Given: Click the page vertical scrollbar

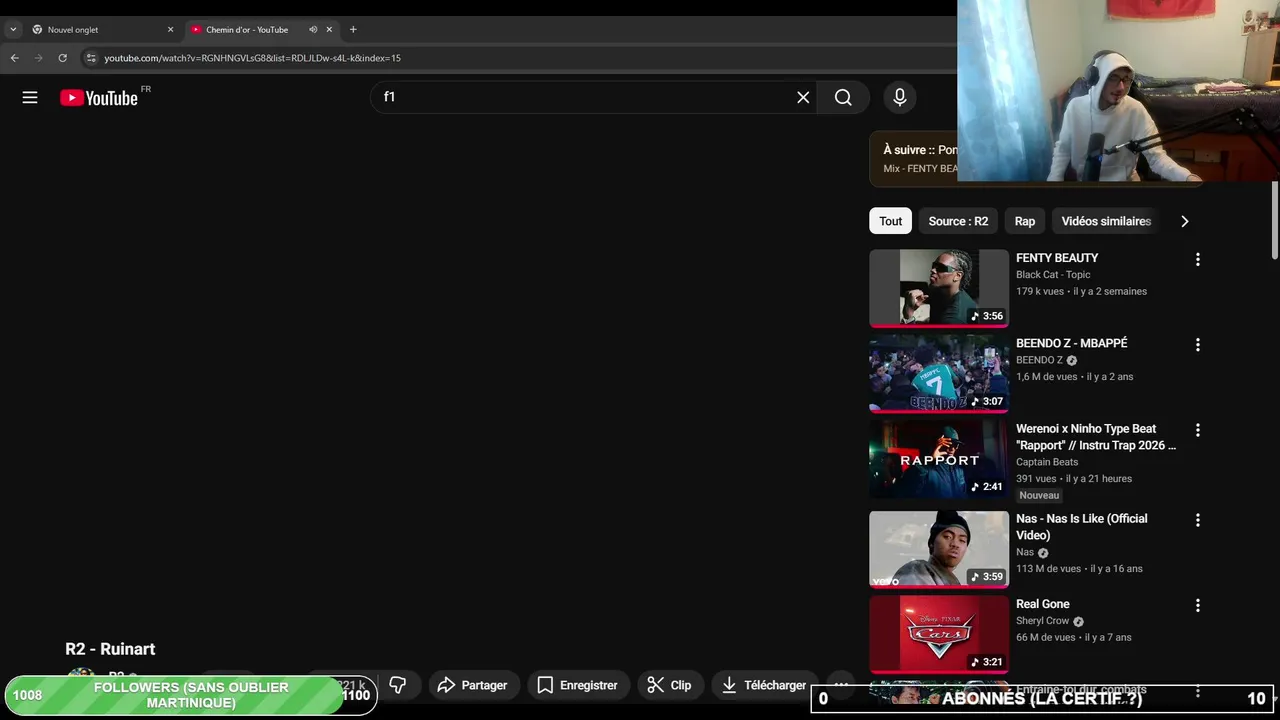Looking at the screenshot, I should (x=1274, y=220).
